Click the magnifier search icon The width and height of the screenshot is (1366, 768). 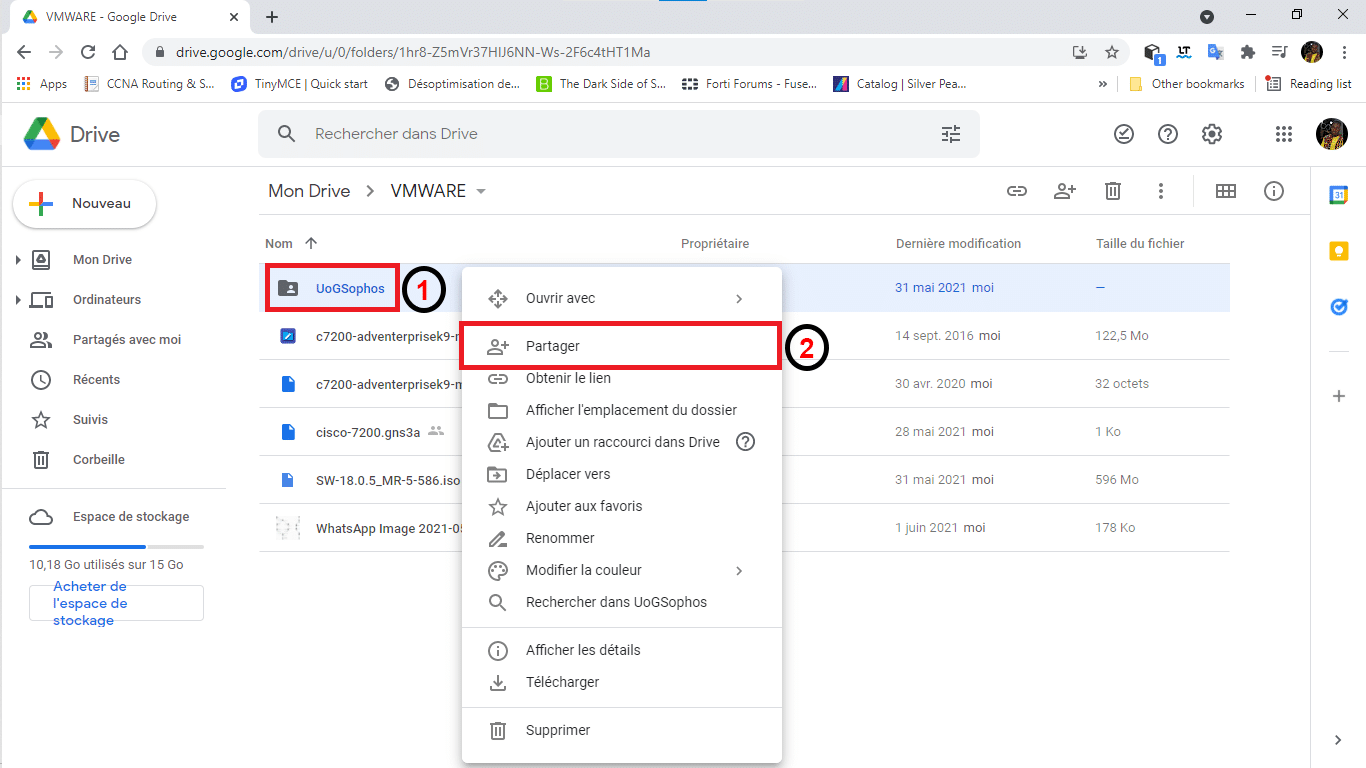(287, 134)
